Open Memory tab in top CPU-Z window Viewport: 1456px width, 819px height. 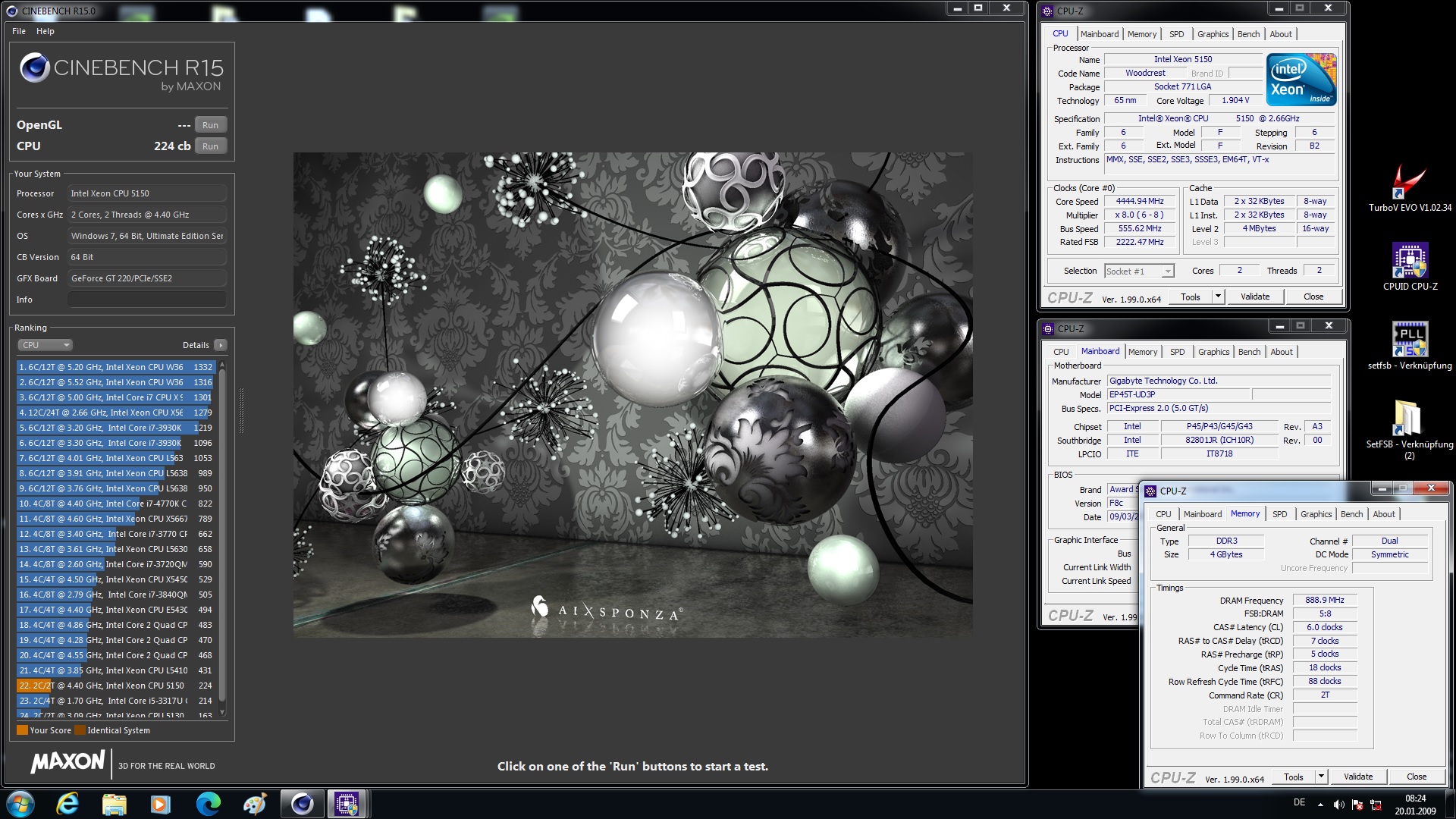pyautogui.click(x=1141, y=34)
